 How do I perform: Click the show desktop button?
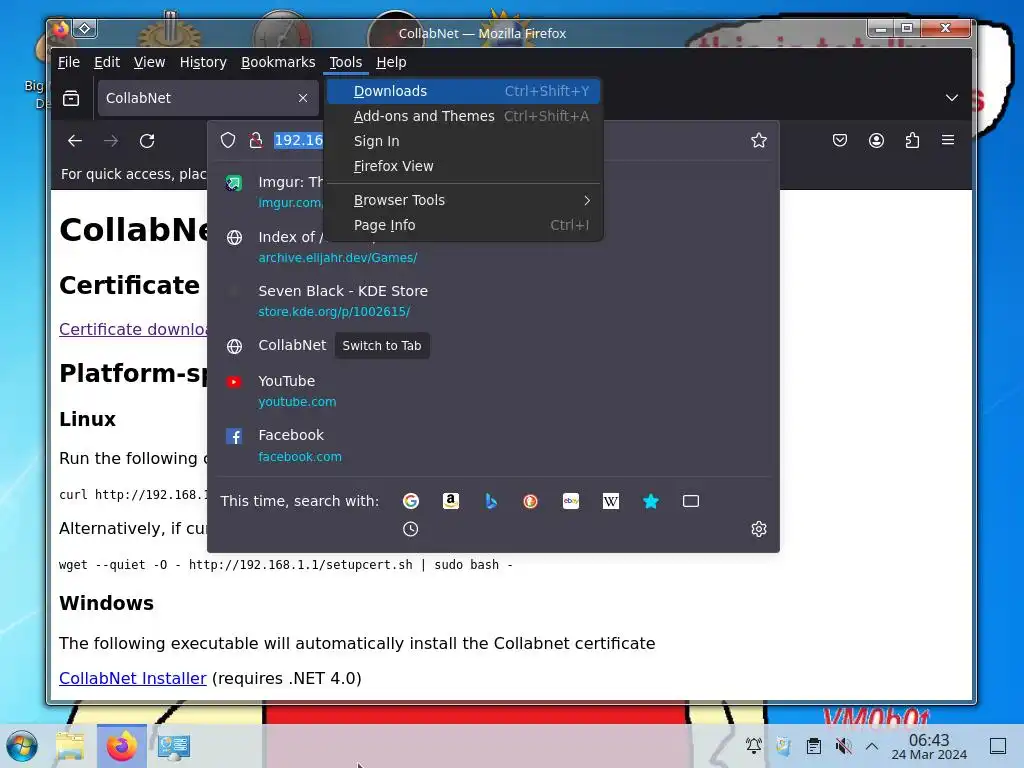pyautogui.click(x=998, y=746)
